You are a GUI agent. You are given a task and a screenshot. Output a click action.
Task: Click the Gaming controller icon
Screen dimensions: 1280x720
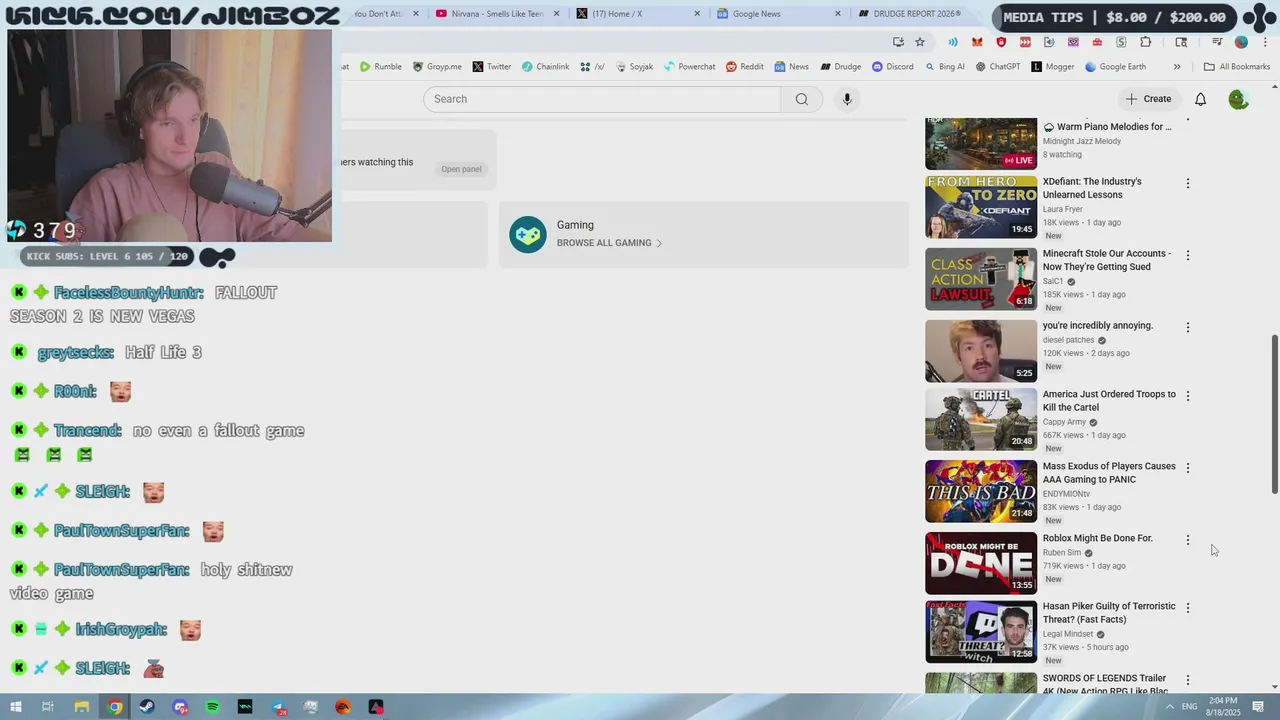coord(527,235)
